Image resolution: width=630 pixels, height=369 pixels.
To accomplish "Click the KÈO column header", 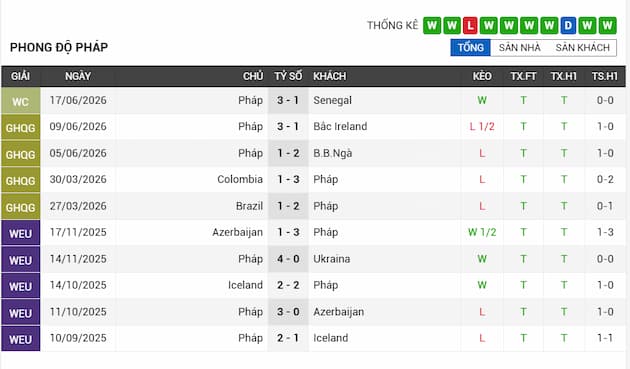I will [482, 76].
